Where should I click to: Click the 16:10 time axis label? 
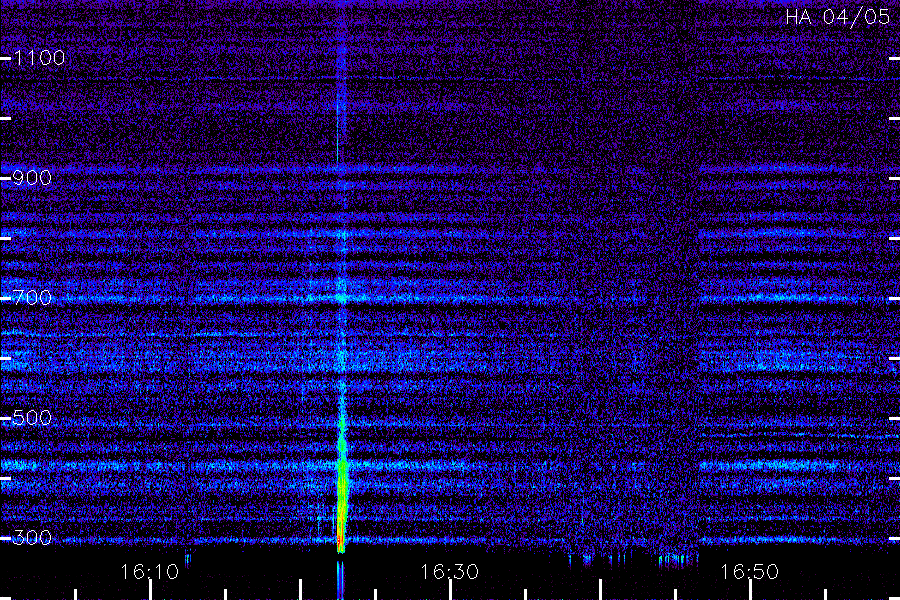click(149, 572)
